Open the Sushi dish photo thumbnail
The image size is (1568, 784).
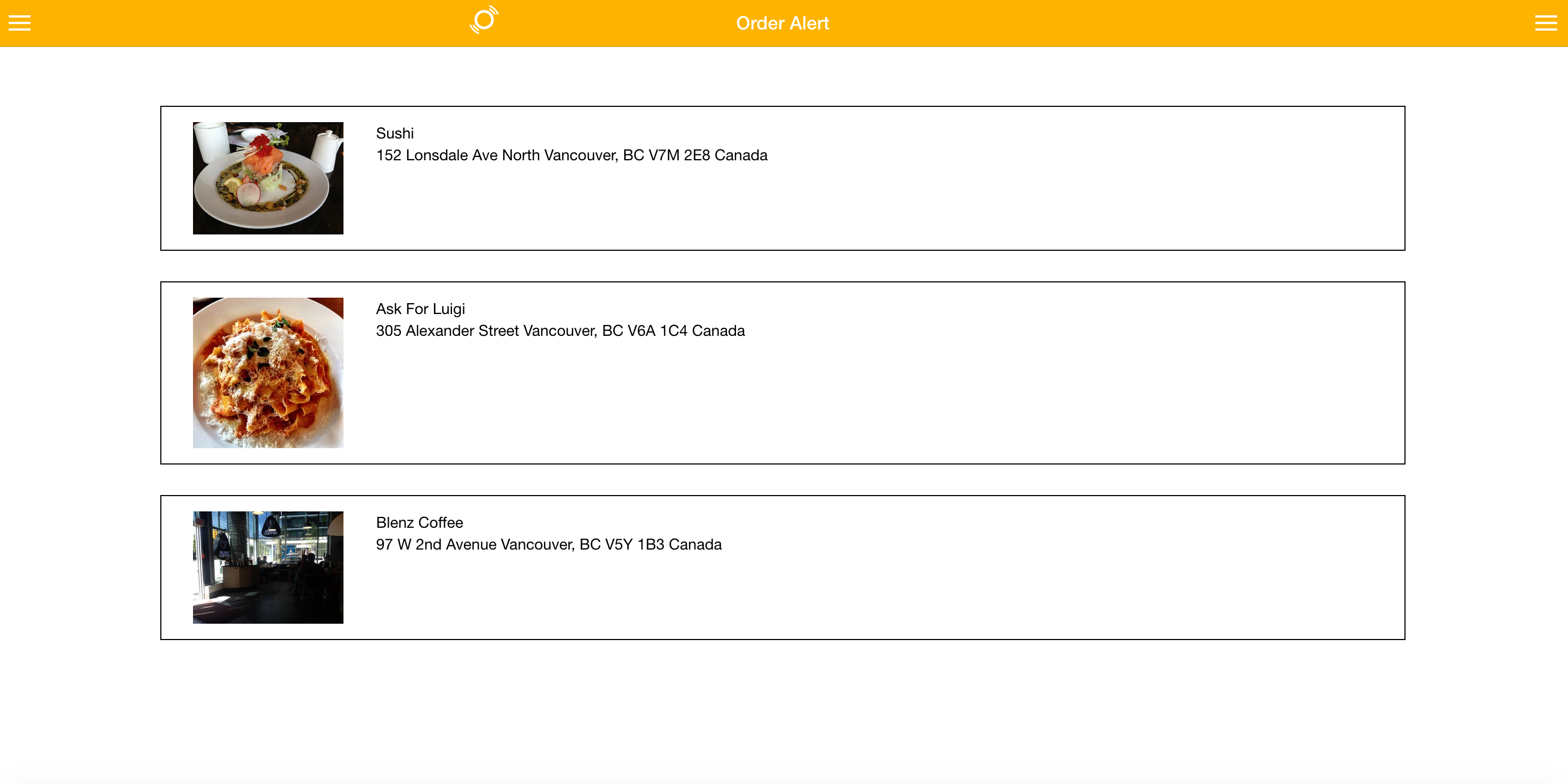[268, 178]
